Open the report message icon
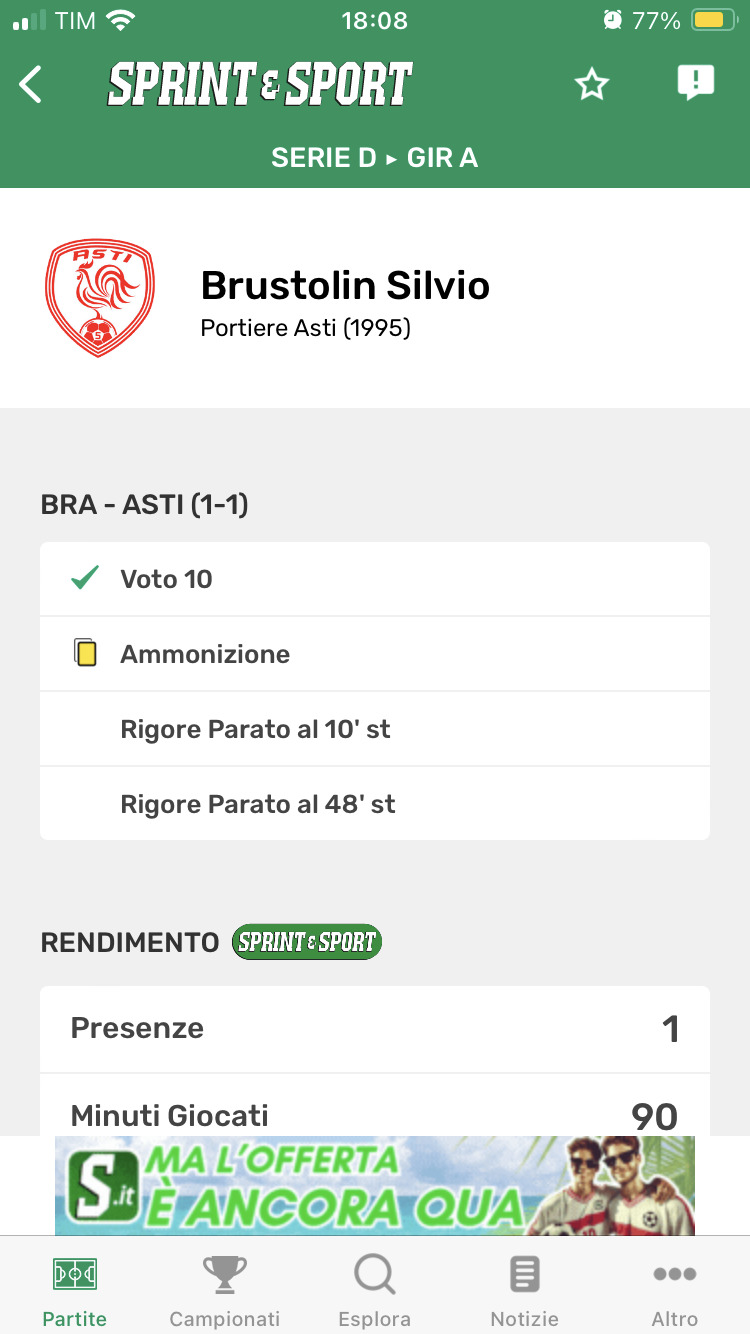Image resolution: width=750 pixels, height=1334 pixels. [695, 83]
